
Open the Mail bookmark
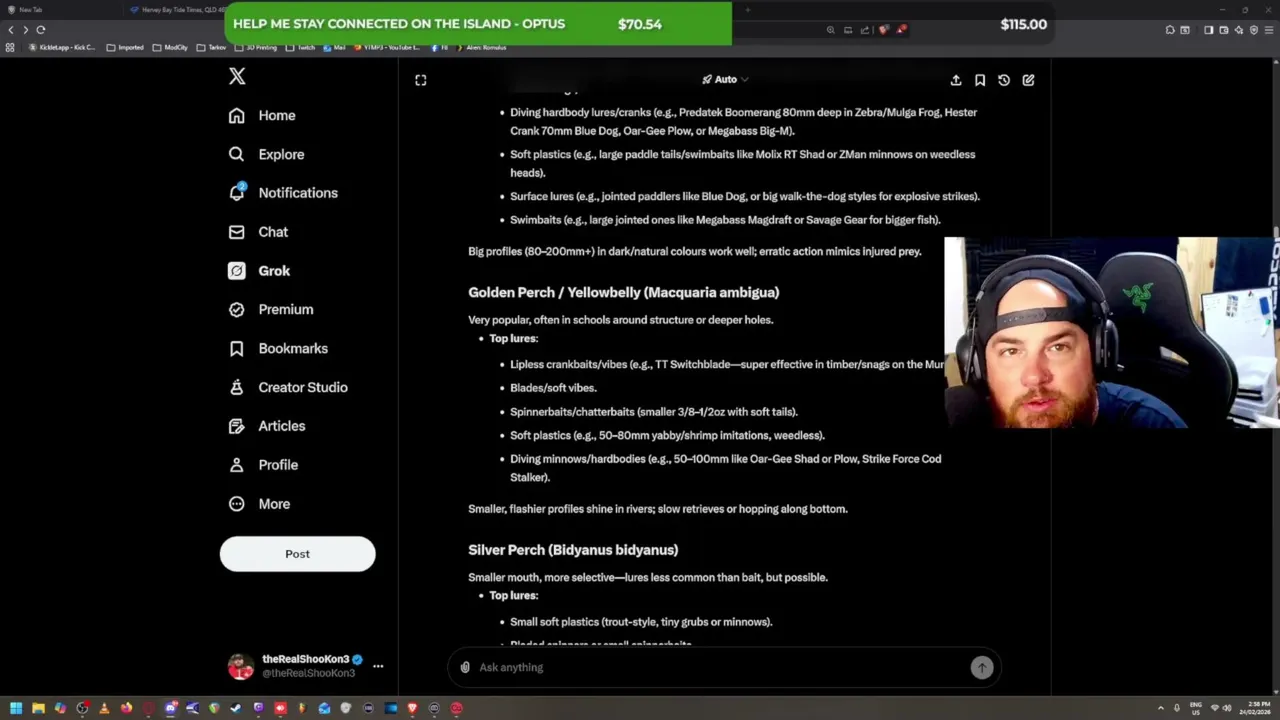[335, 47]
